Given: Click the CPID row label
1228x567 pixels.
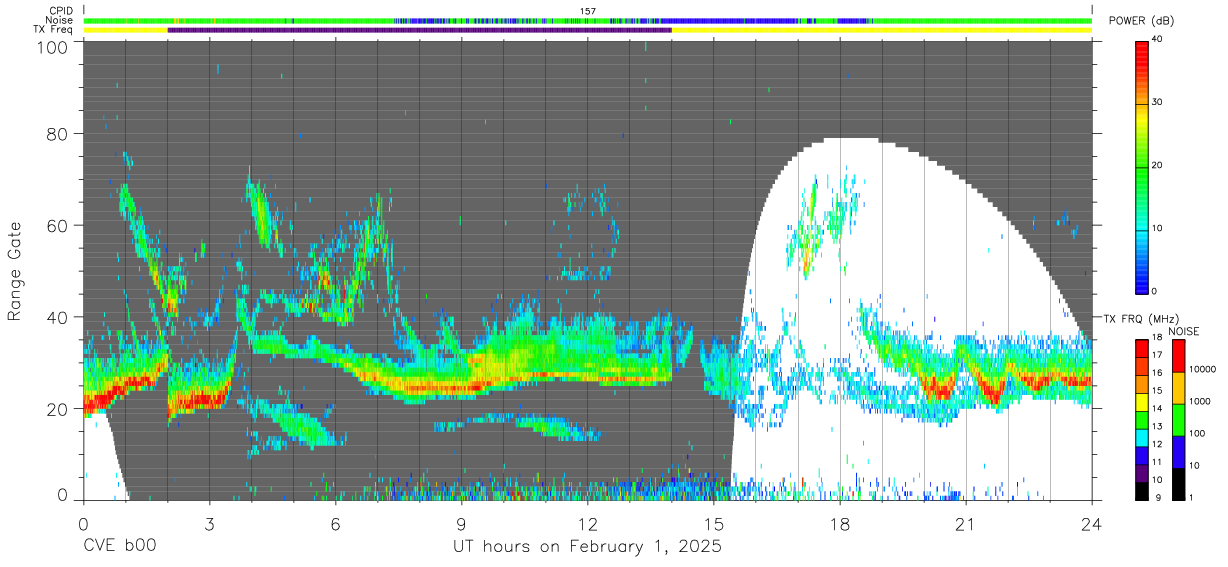Looking at the screenshot, I should (60, 10).
